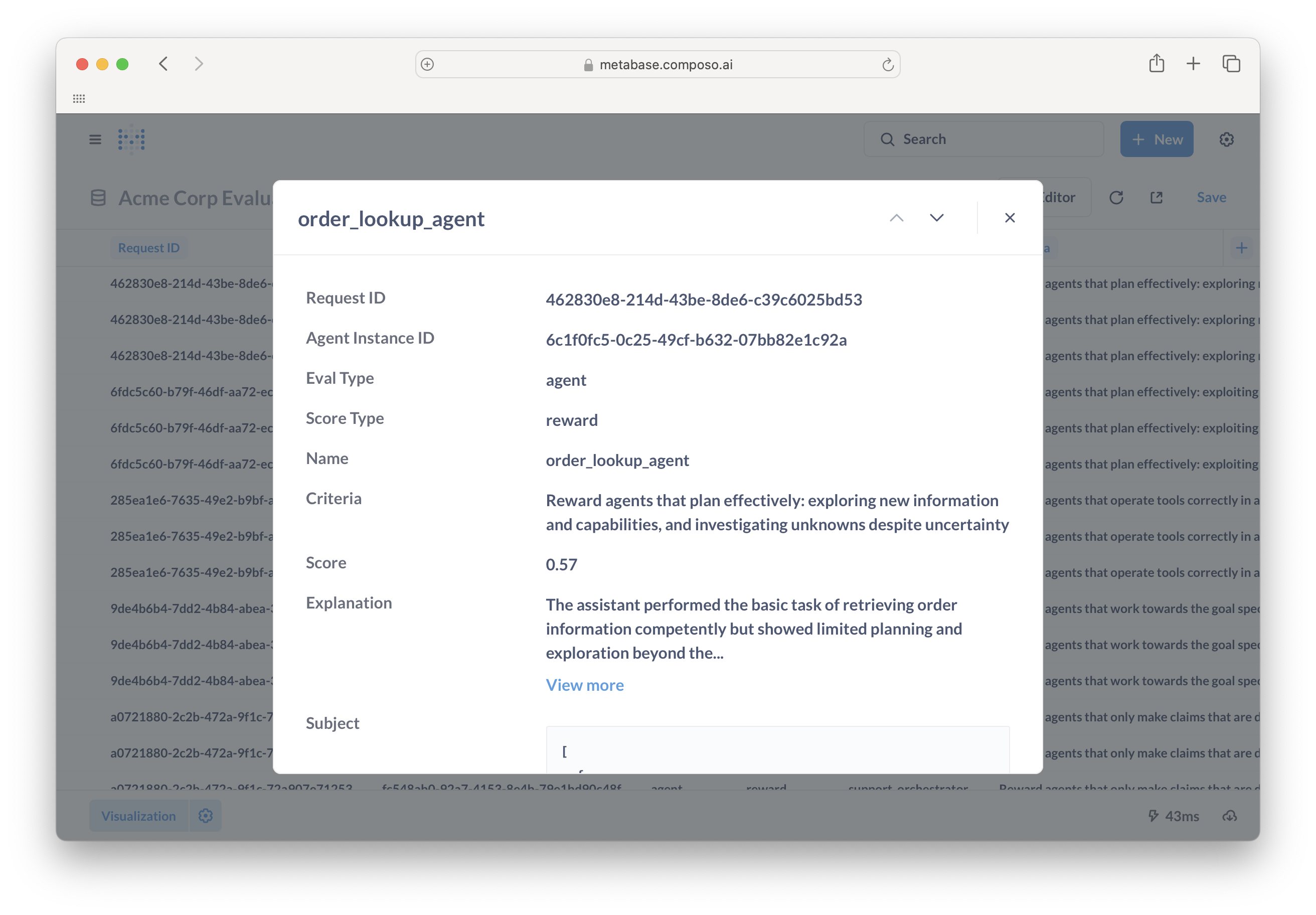This screenshot has height=915, width=1316.
Task: Open Request ID column header options
Action: 149,247
